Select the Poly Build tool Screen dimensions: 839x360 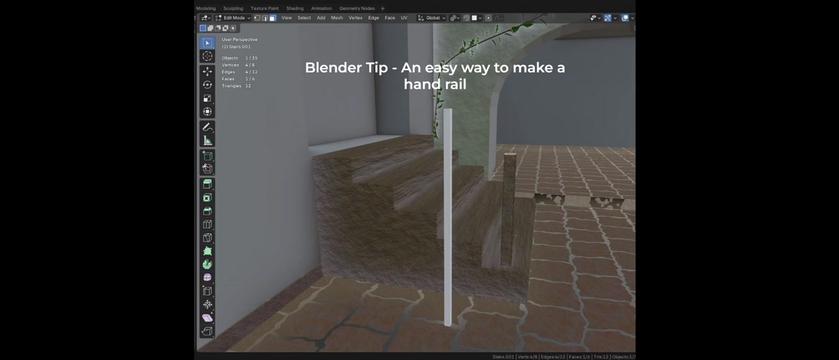pos(208,251)
